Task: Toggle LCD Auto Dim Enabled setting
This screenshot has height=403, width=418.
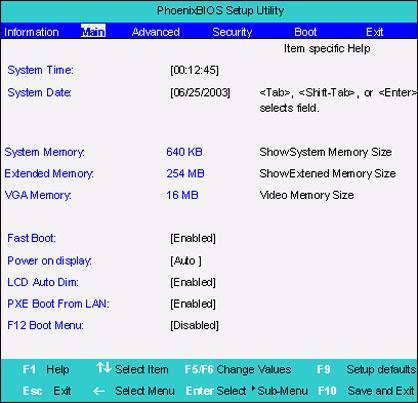Action: click(193, 282)
